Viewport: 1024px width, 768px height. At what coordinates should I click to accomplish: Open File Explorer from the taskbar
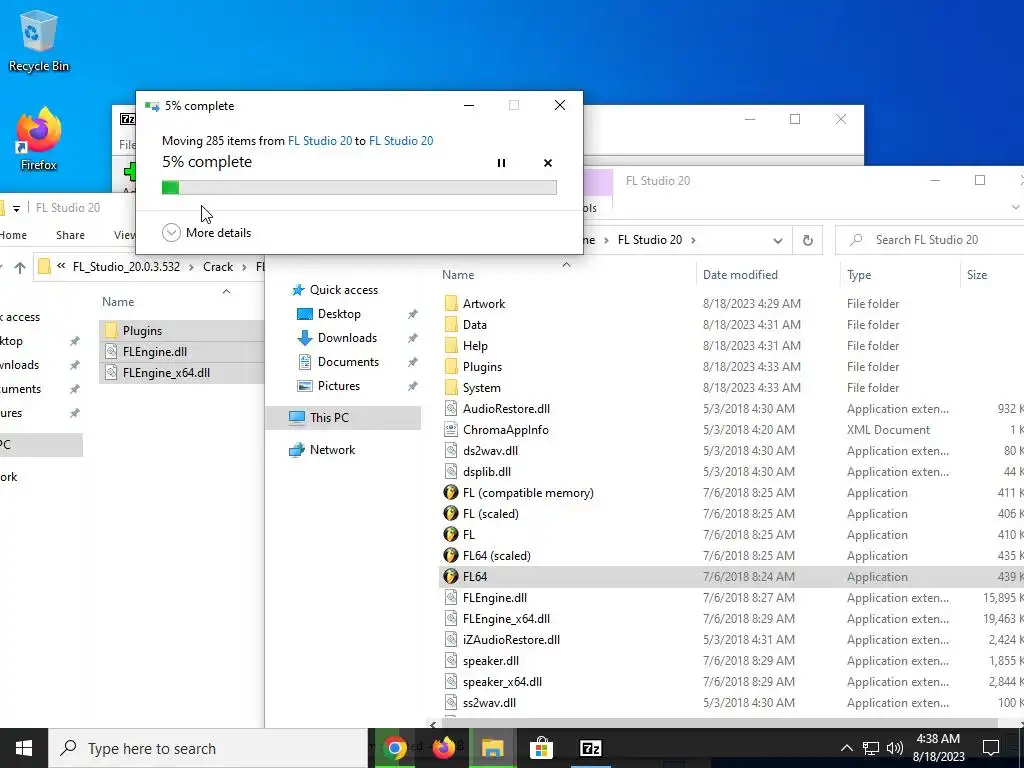pyautogui.click(x=492, y=748)
